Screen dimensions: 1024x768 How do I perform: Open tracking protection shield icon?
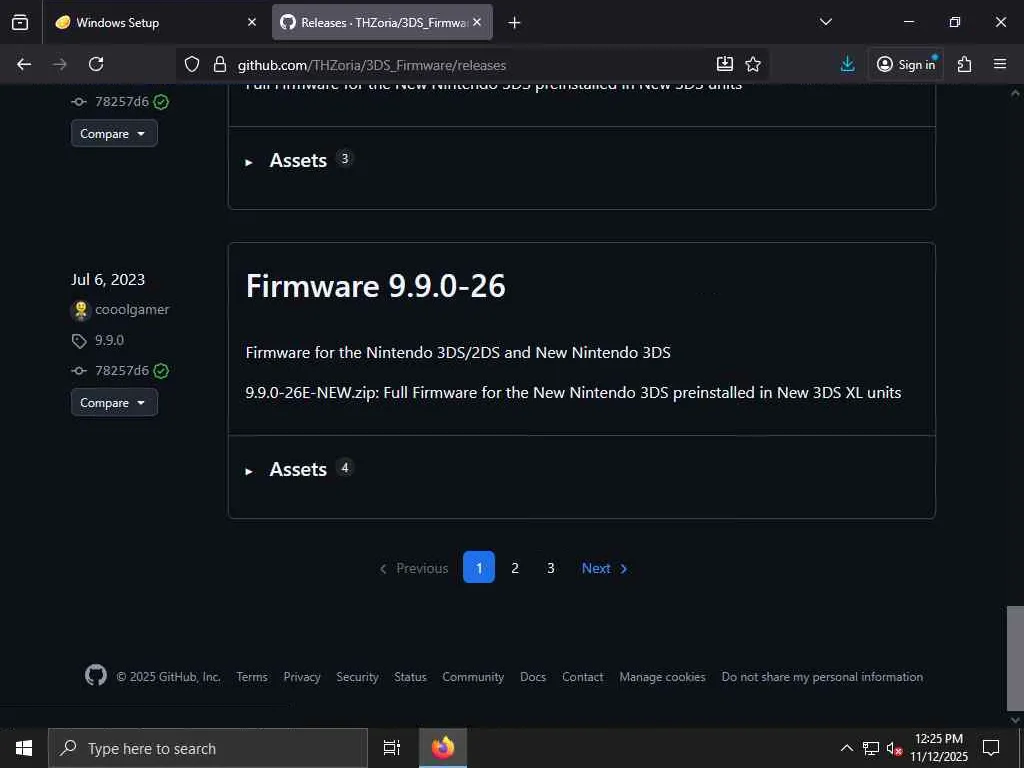(191, 64)
